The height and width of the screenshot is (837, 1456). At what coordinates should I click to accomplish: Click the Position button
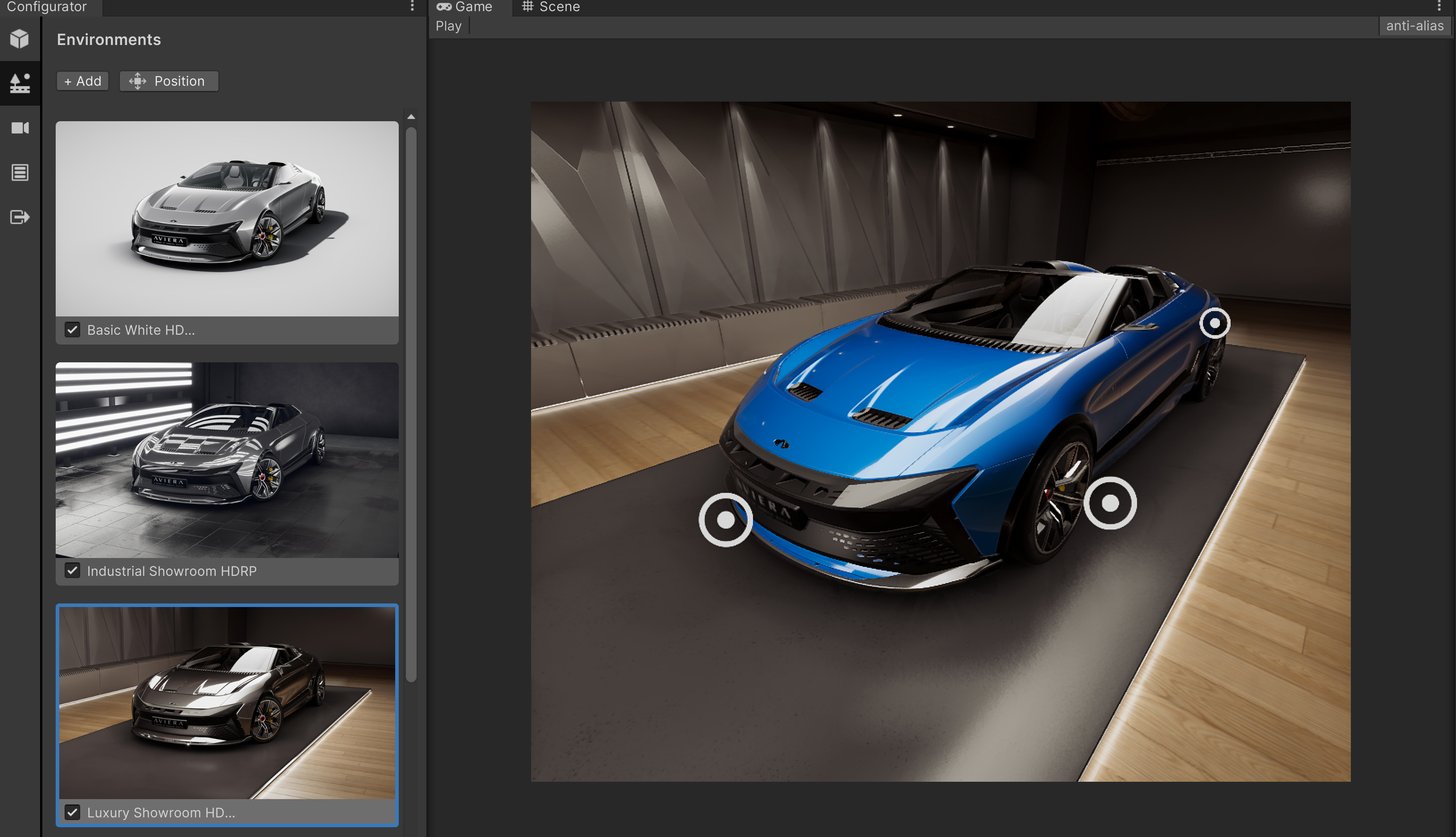(168, 81)
